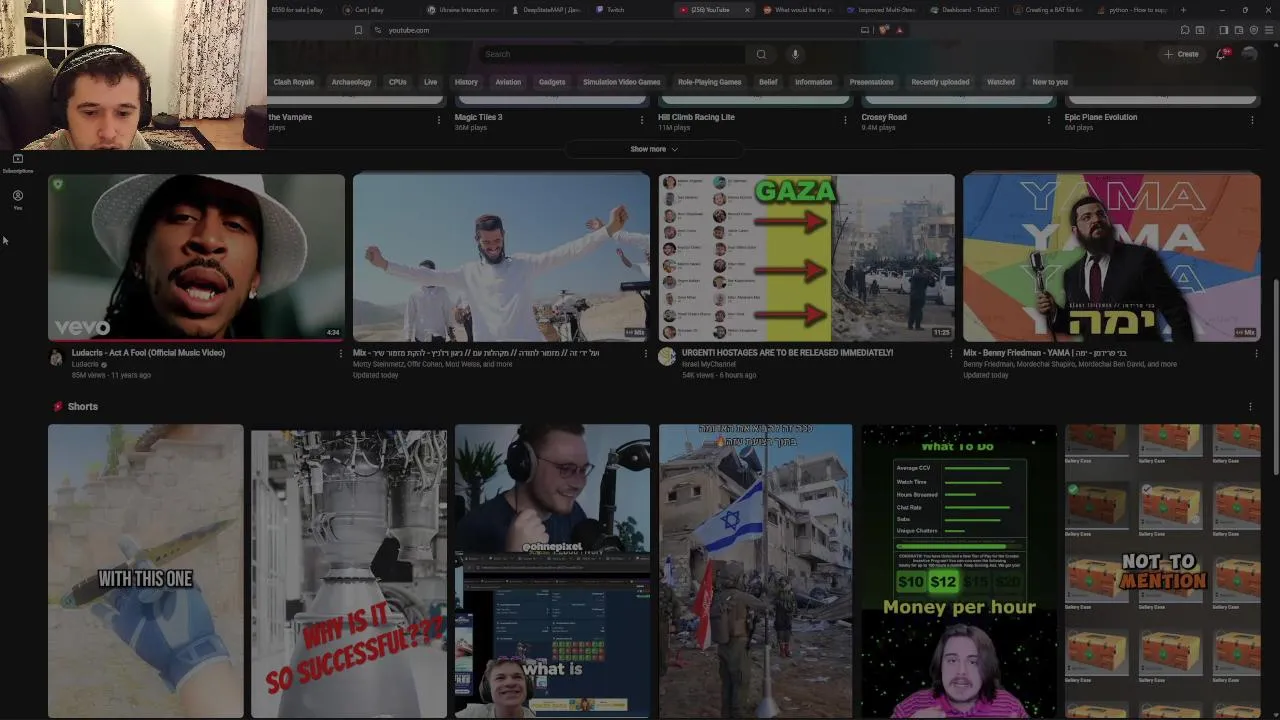Viewport: 1280px width, 720px height.
Task: Open options for Benny Friedman mix
Action: tap(1256, 353)
